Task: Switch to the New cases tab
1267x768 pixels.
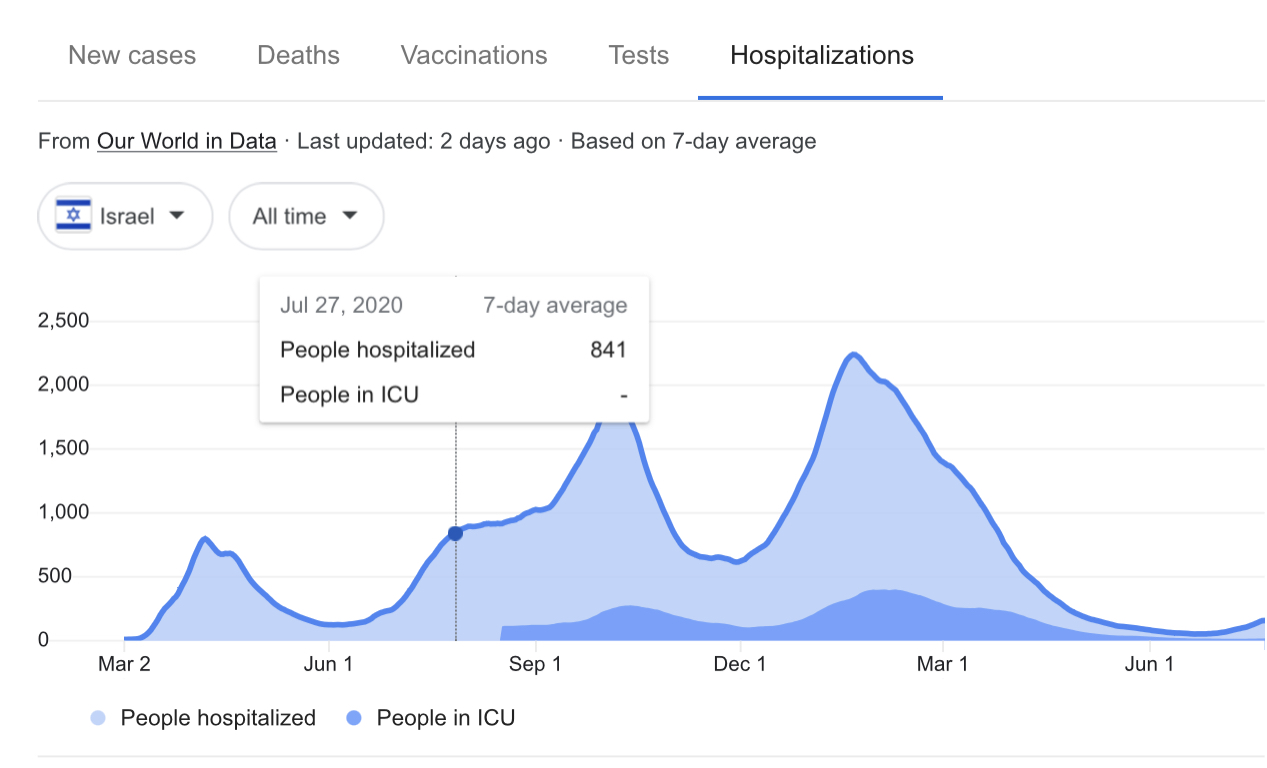Action: 132,55
